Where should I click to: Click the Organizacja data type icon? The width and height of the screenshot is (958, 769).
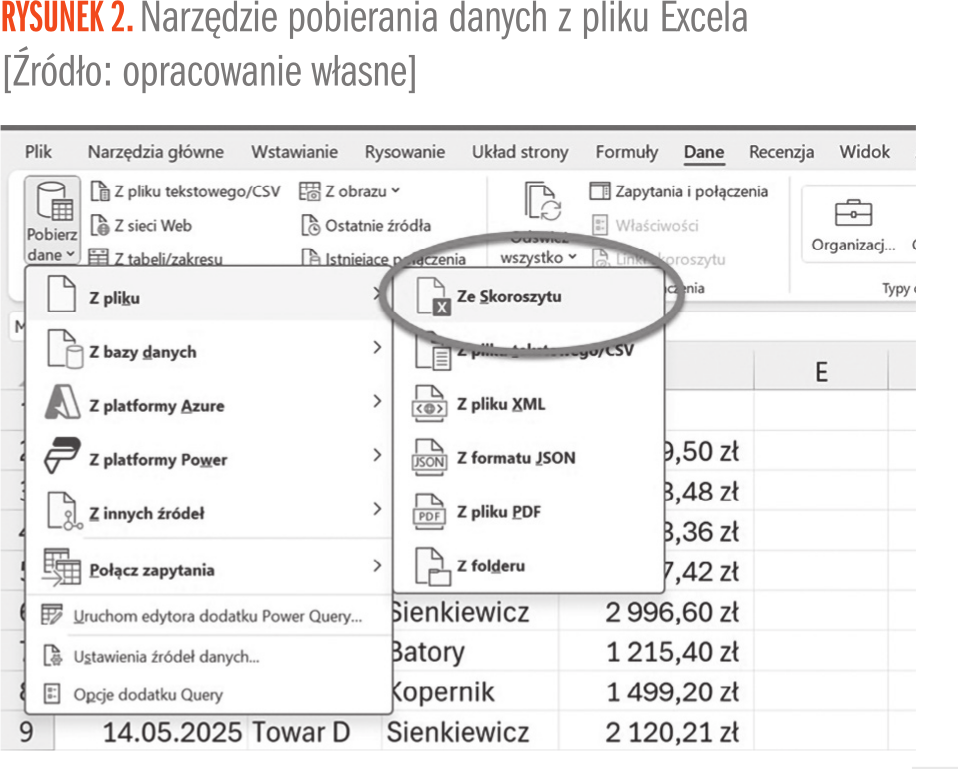coord(852,213)
